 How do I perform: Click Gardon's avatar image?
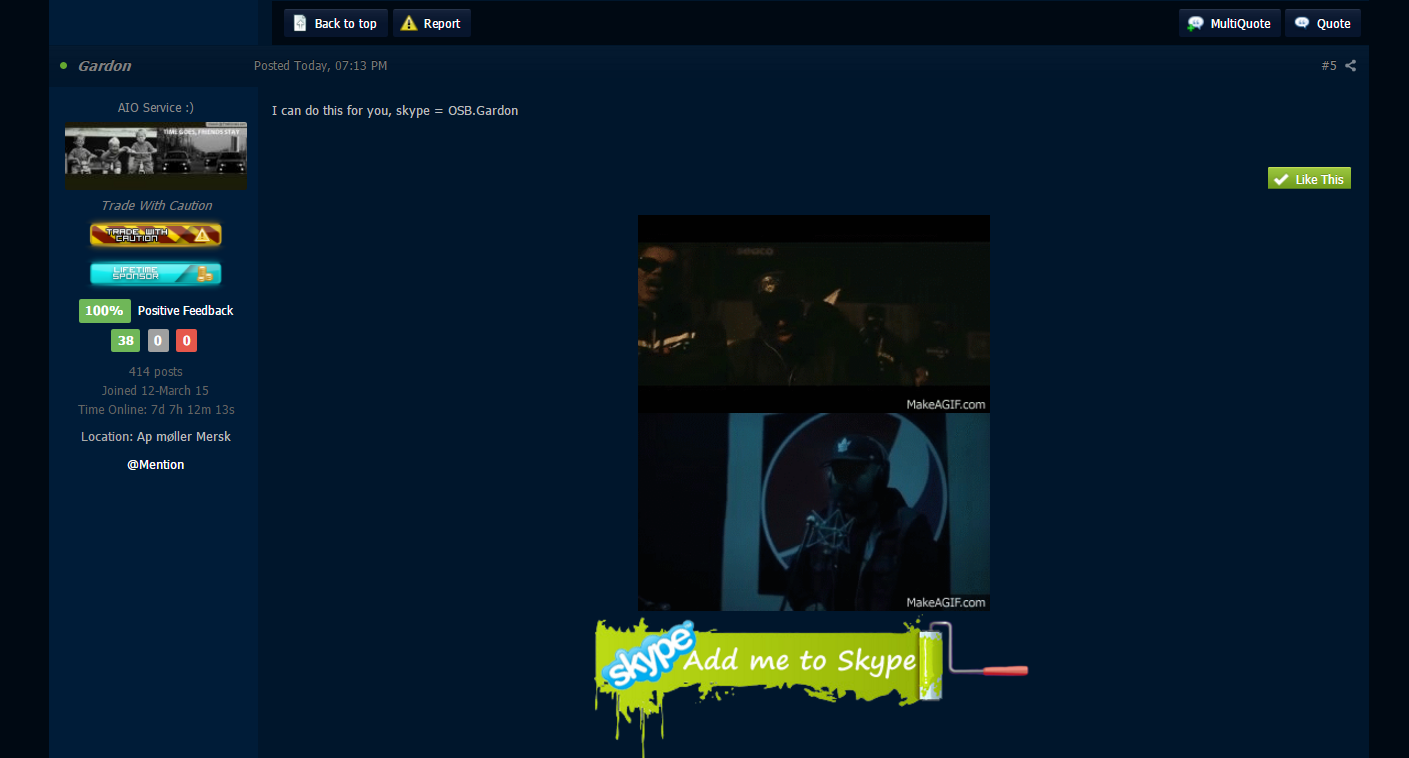click(156, 156)
